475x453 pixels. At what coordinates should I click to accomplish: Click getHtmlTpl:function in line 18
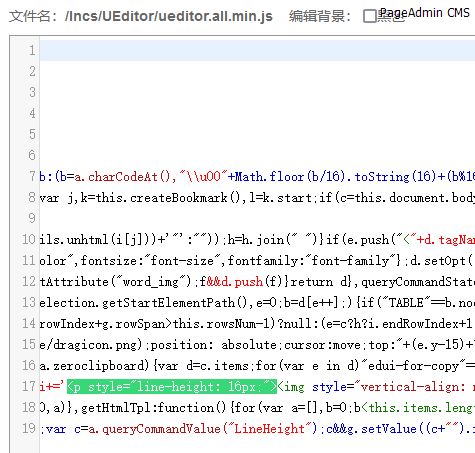[147, 408]
